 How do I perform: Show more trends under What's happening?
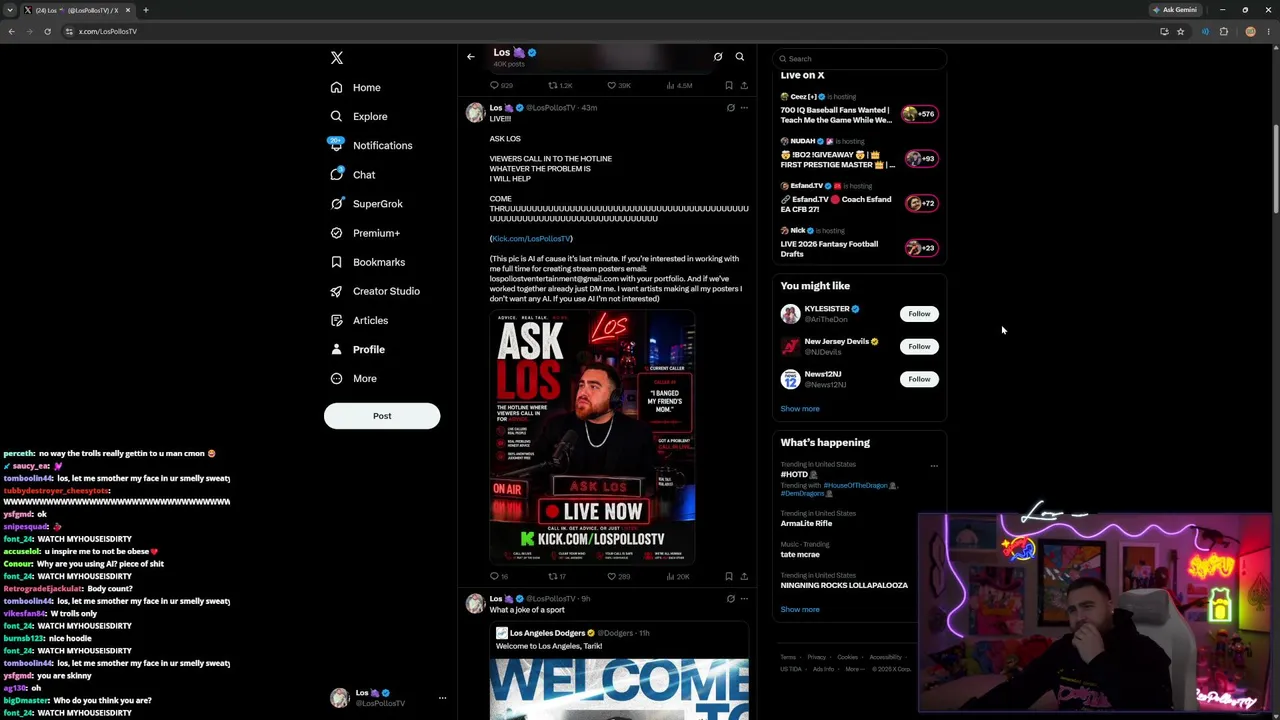[800, 610]
